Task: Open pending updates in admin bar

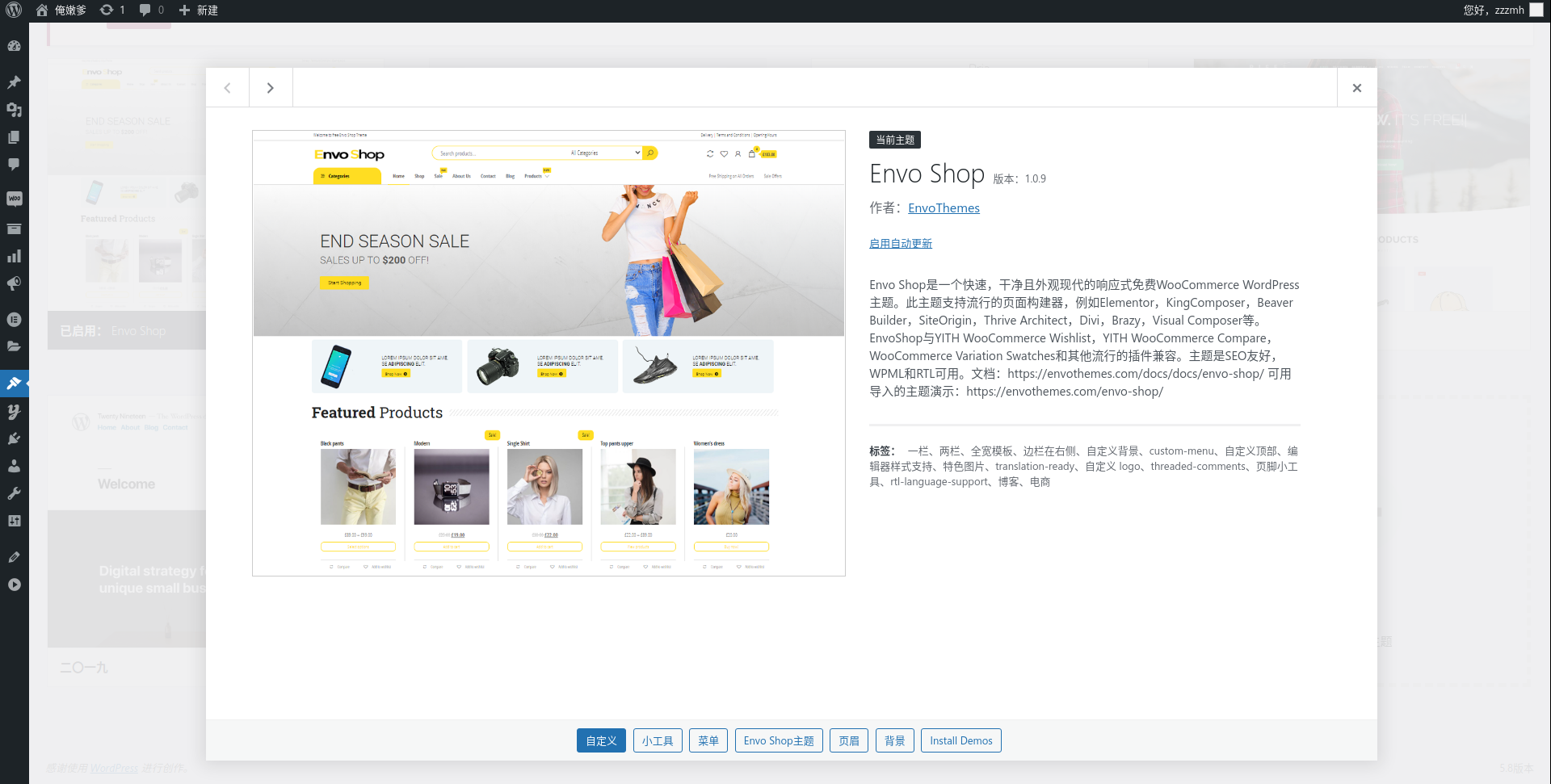Action: (112, 10)
